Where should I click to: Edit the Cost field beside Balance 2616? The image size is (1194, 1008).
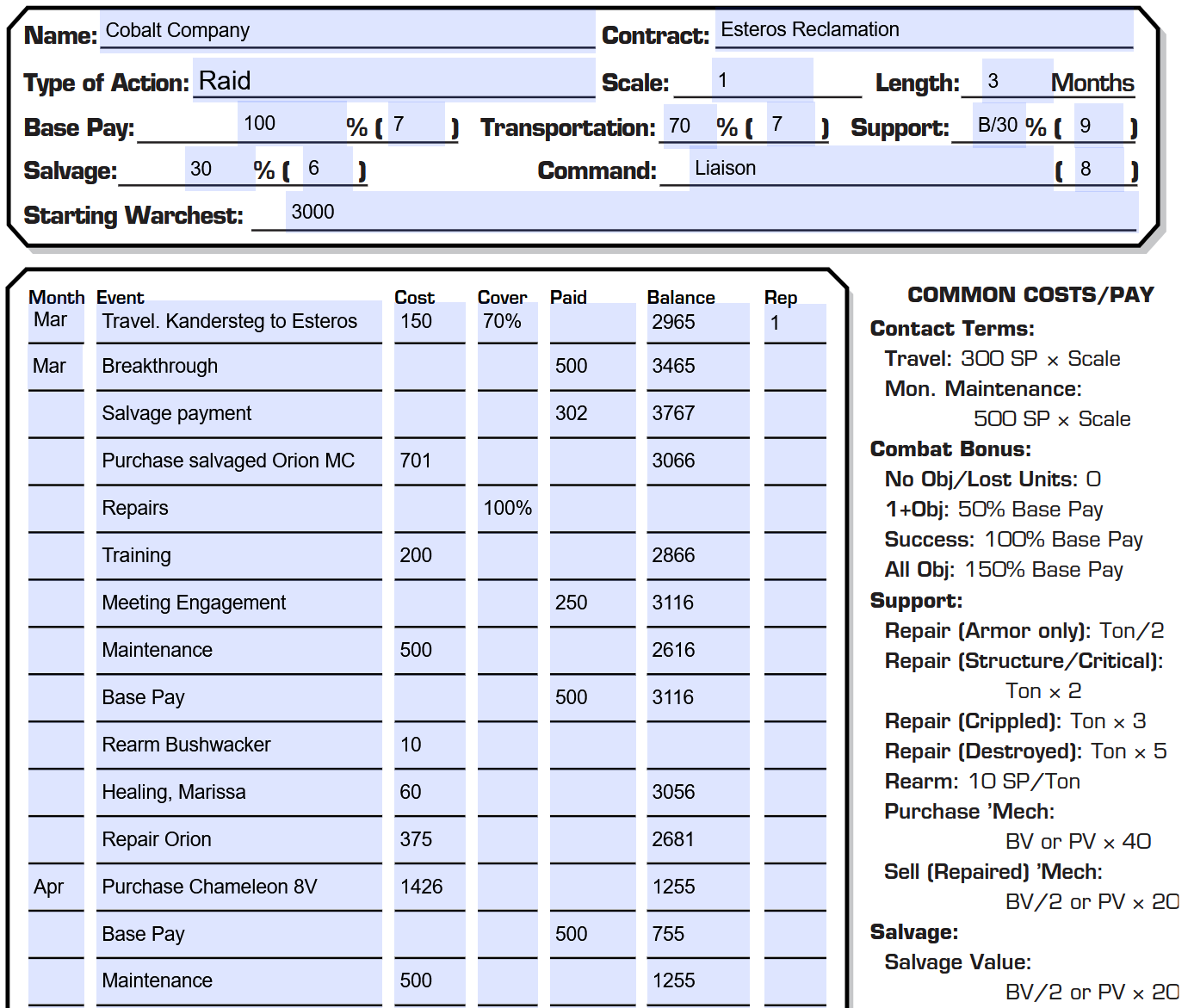pos(430,651)
